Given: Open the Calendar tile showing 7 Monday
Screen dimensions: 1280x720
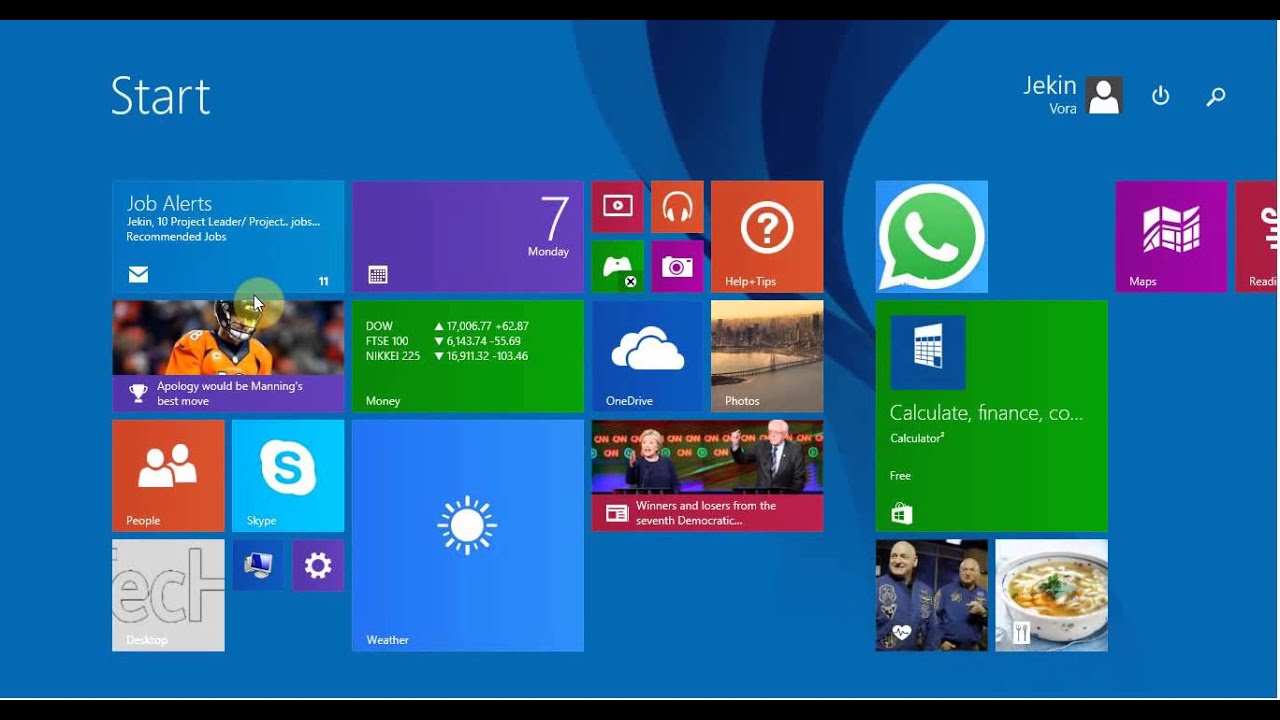Looking at the screenshot, I should click(468, 237).
